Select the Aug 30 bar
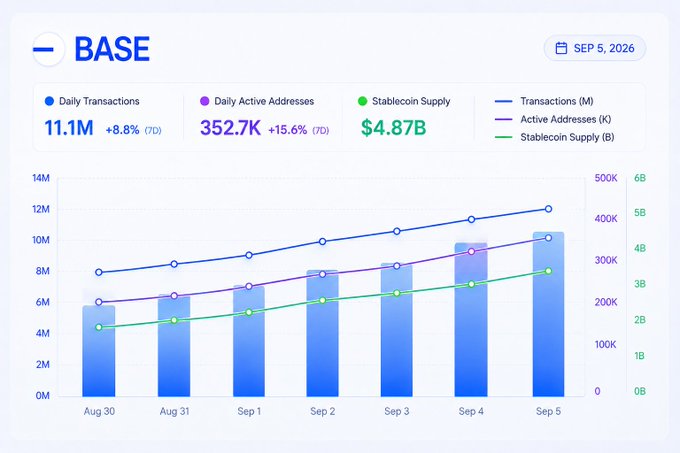Image resolution: width=680 pixels, height=453 pixels. pos(99,351)
